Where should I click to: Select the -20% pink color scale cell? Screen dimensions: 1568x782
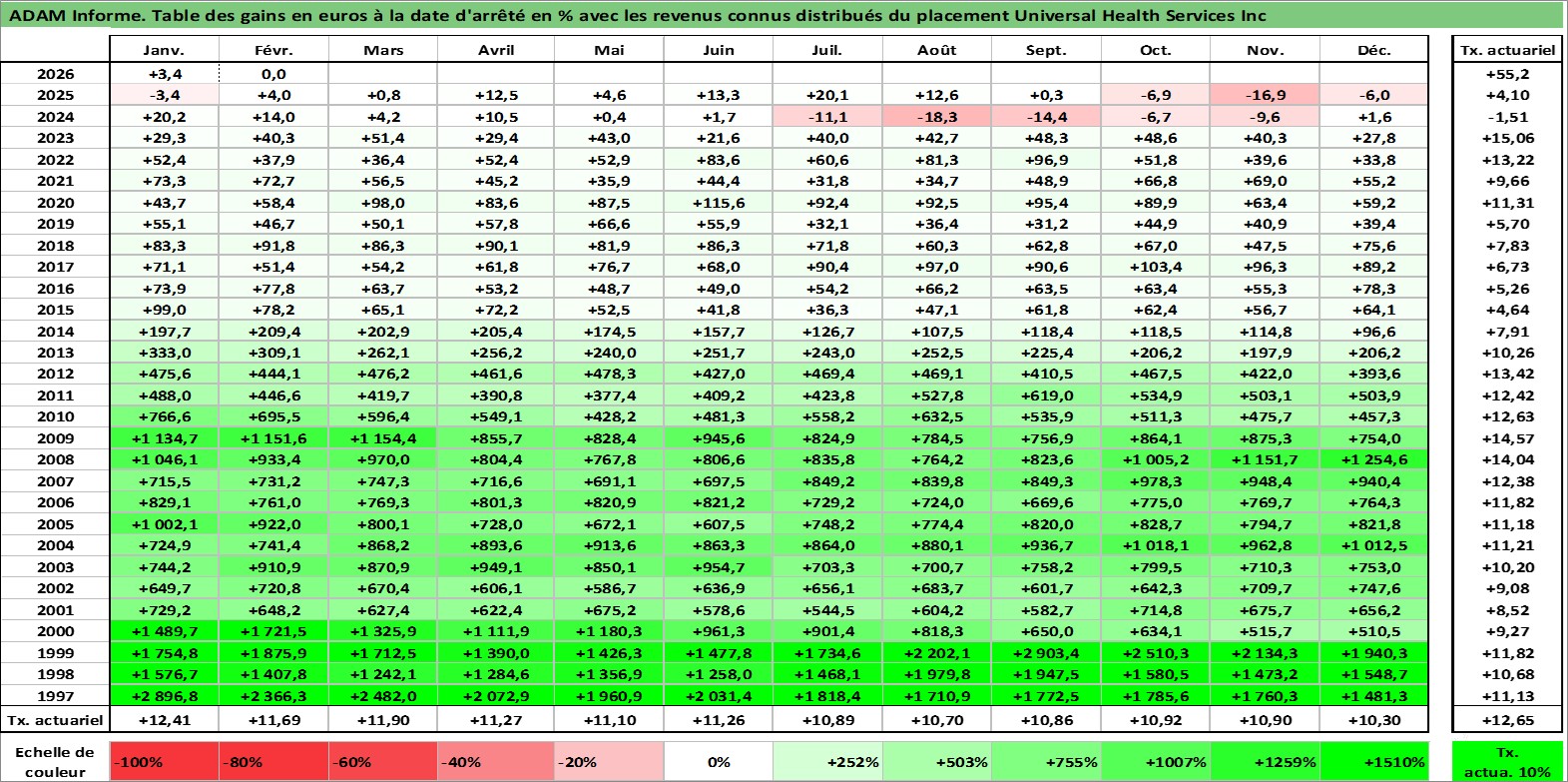609,761
